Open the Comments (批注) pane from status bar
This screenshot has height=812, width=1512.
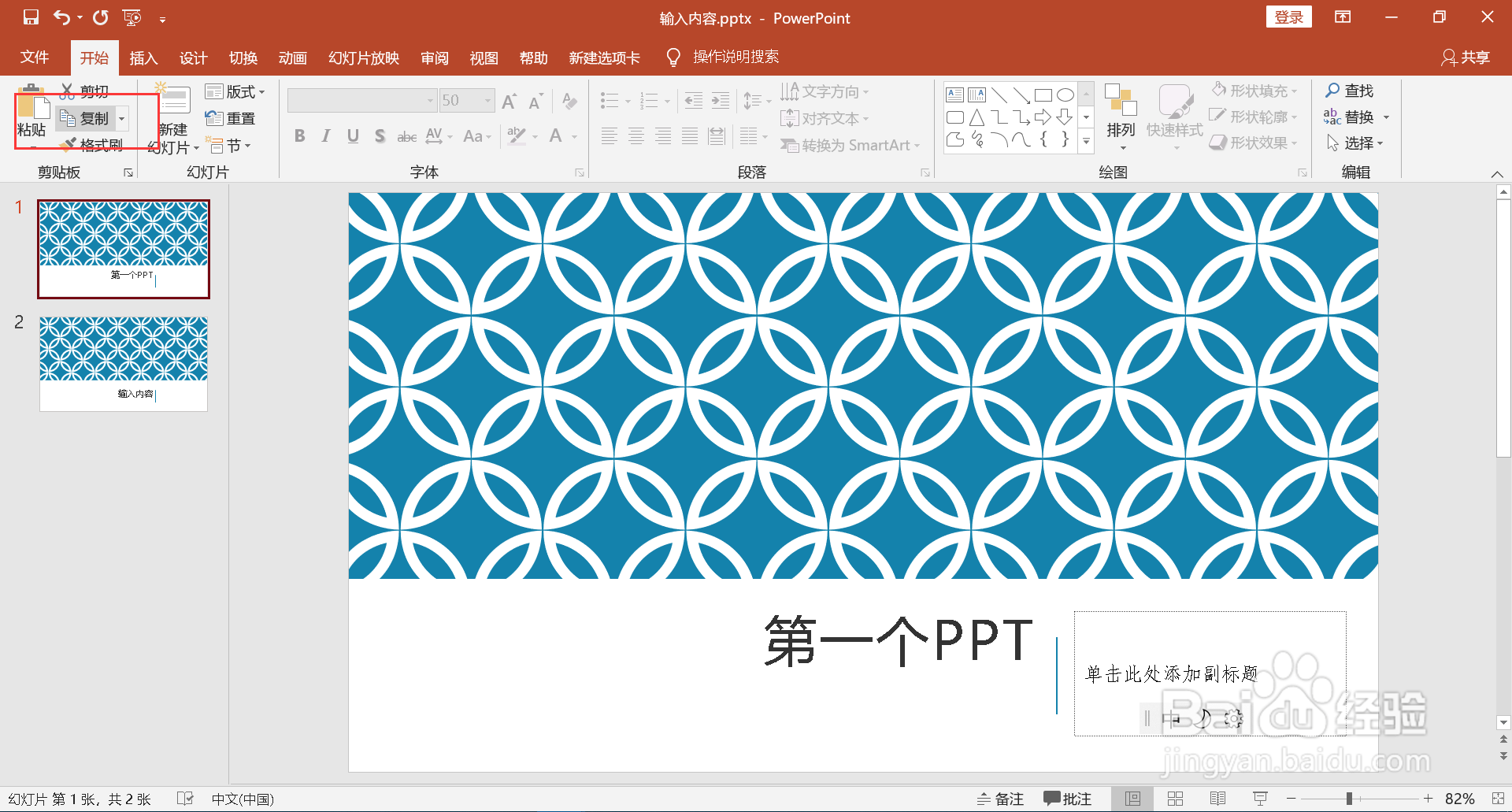point(1067,799)
